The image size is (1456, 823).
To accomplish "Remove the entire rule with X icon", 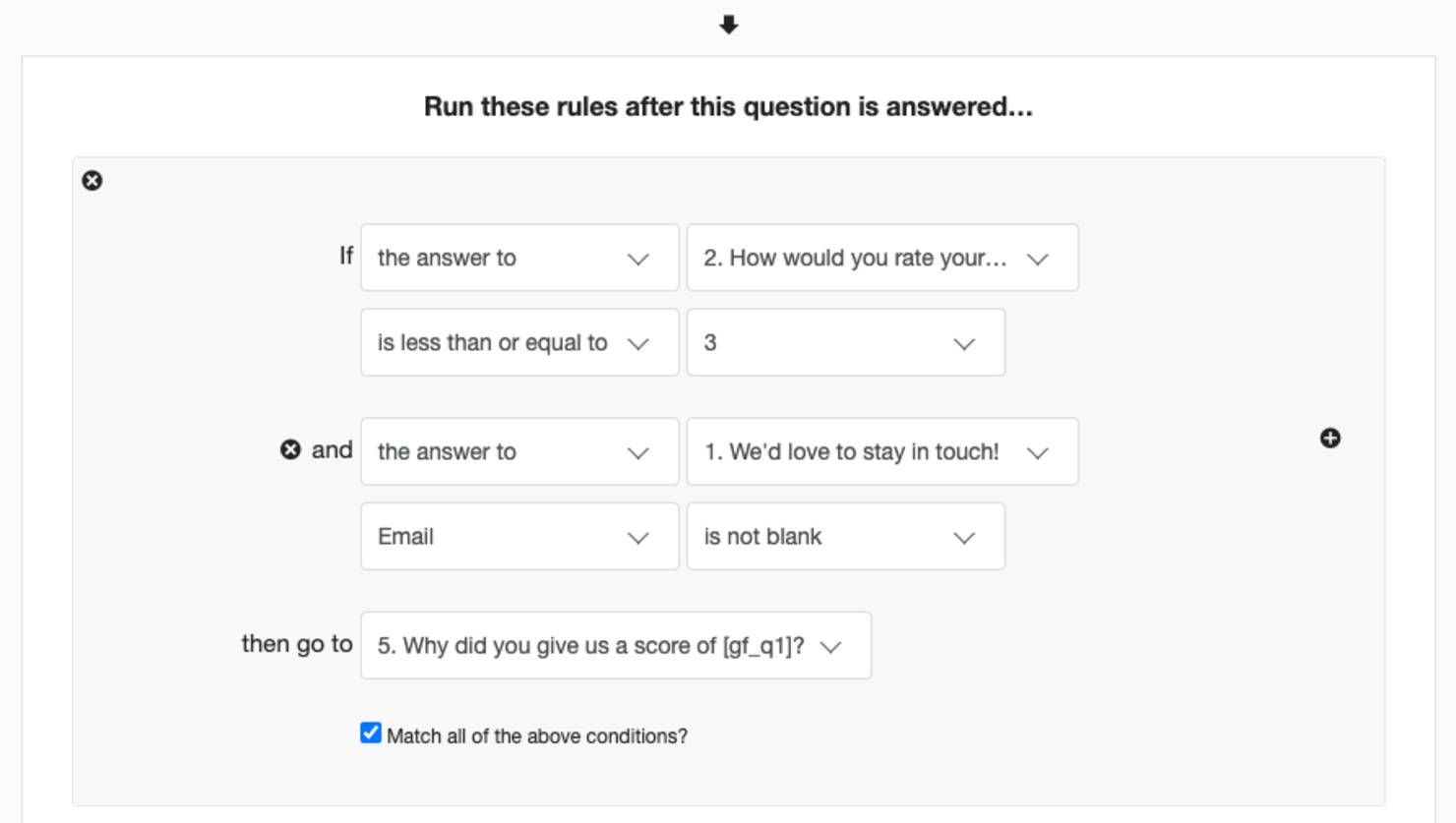I will pos(92,181).
